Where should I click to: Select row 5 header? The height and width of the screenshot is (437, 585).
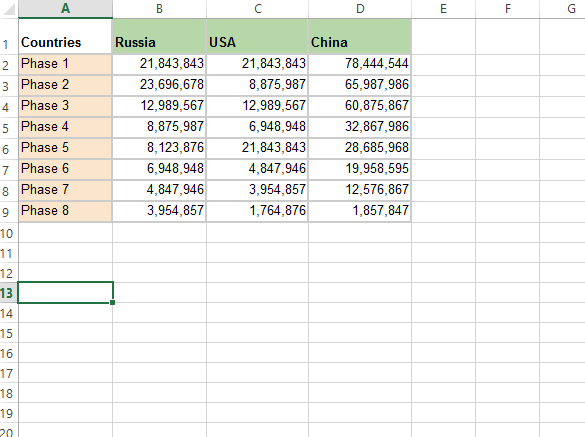[x=9, y=128]
